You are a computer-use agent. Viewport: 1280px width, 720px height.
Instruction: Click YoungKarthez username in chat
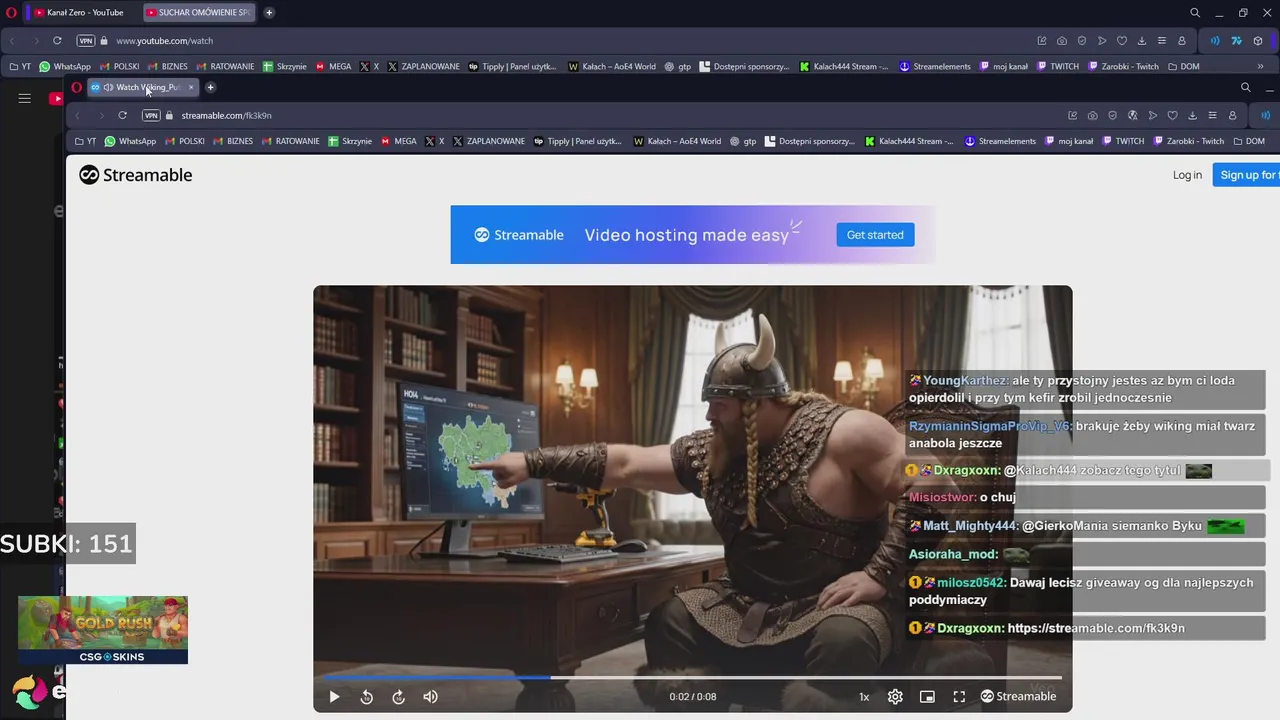[x=966, y=380]
